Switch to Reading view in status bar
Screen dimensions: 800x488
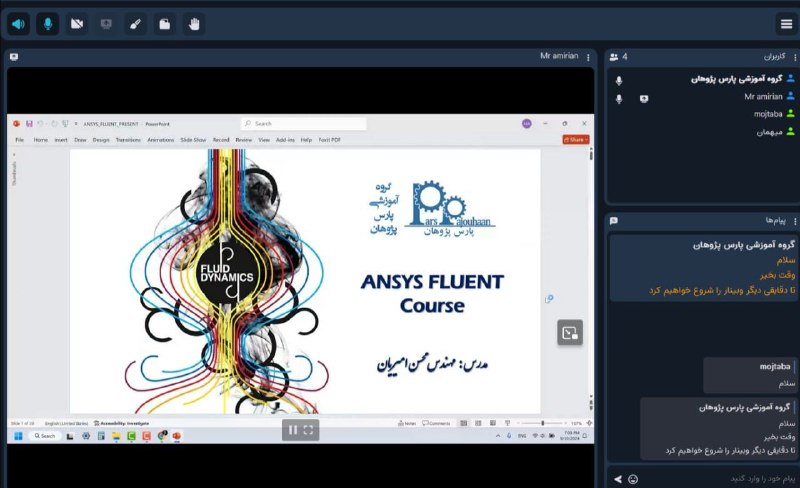tap(493, 423)
